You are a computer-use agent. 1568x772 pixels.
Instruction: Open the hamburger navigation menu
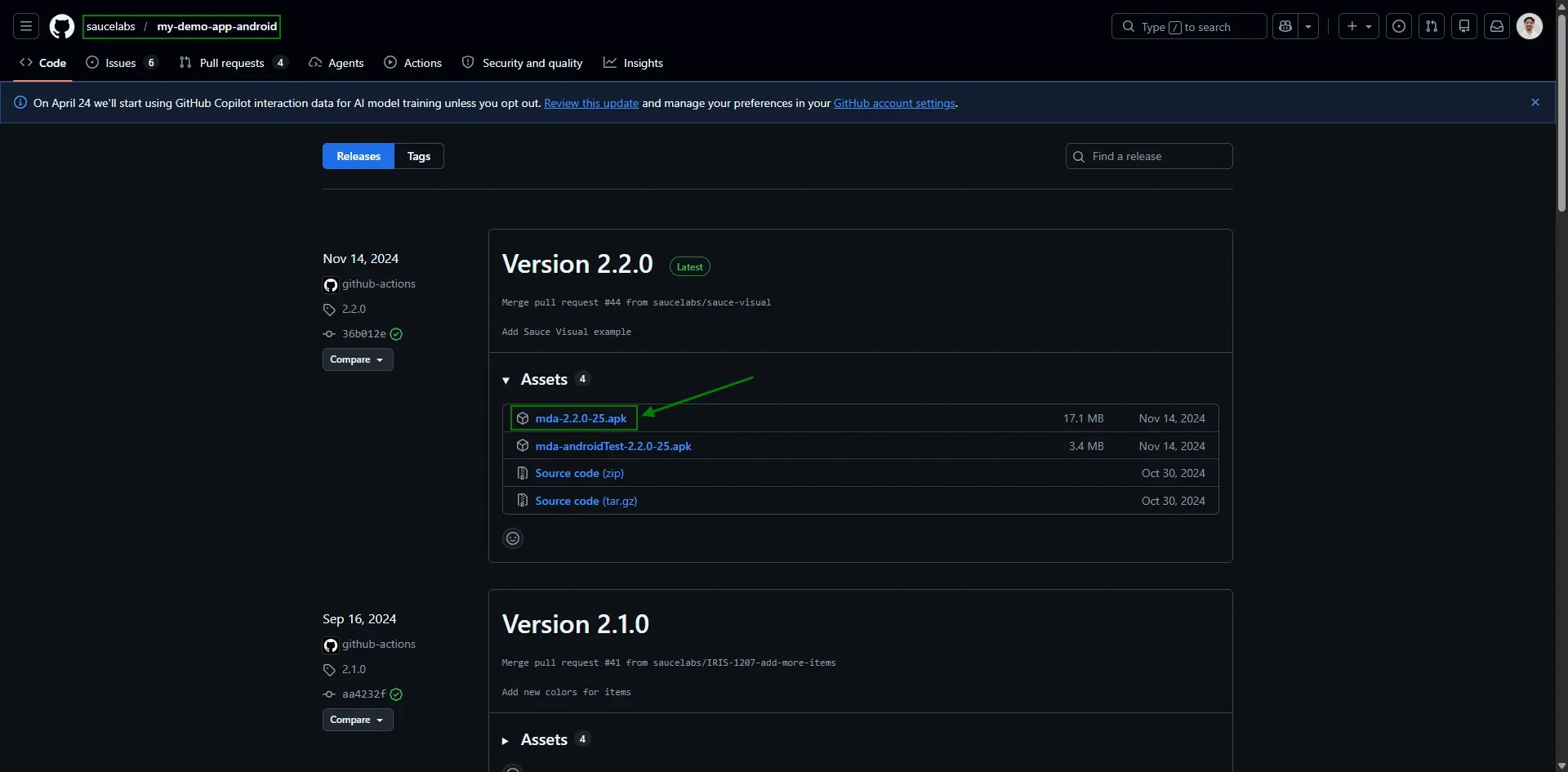point(26,26)
